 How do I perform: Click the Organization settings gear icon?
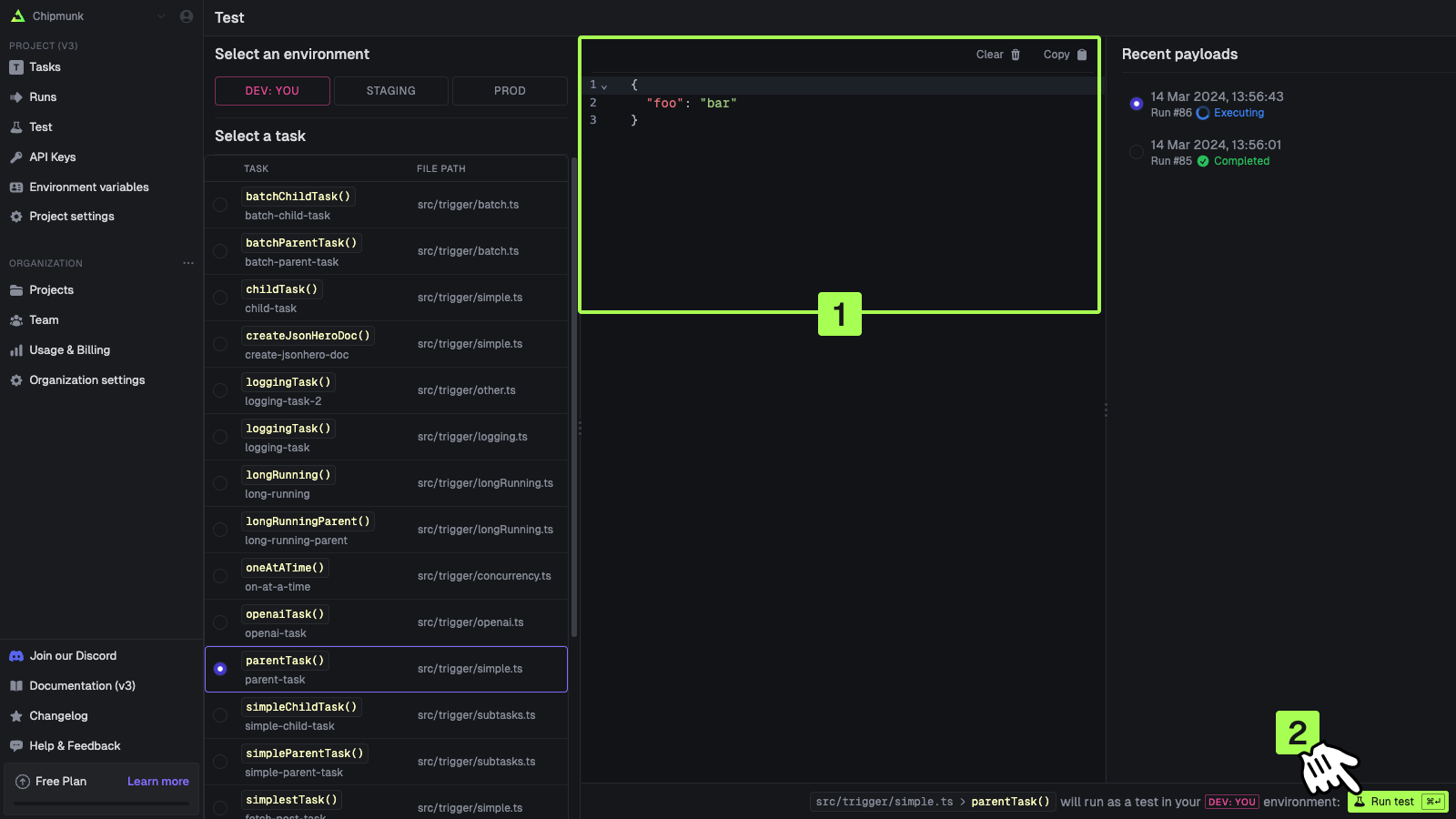16,380
